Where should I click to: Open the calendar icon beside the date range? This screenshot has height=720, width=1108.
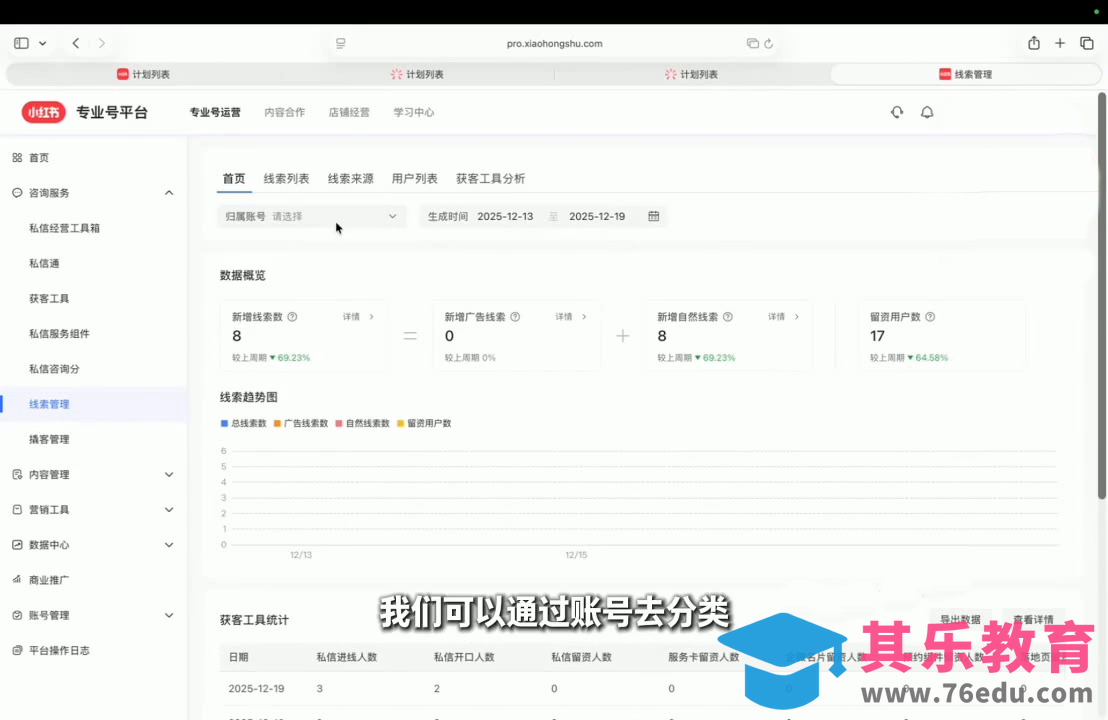(654, 216)
